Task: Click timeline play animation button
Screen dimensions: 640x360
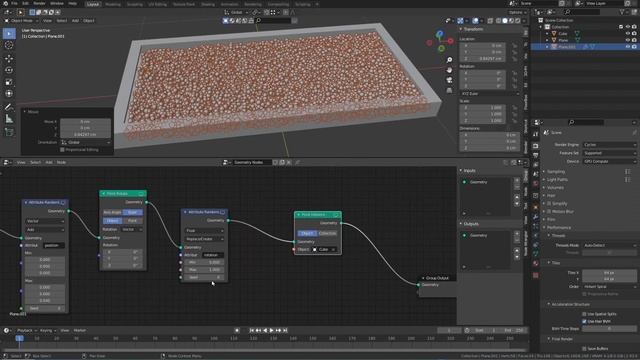Action: [x=272, y=330]
